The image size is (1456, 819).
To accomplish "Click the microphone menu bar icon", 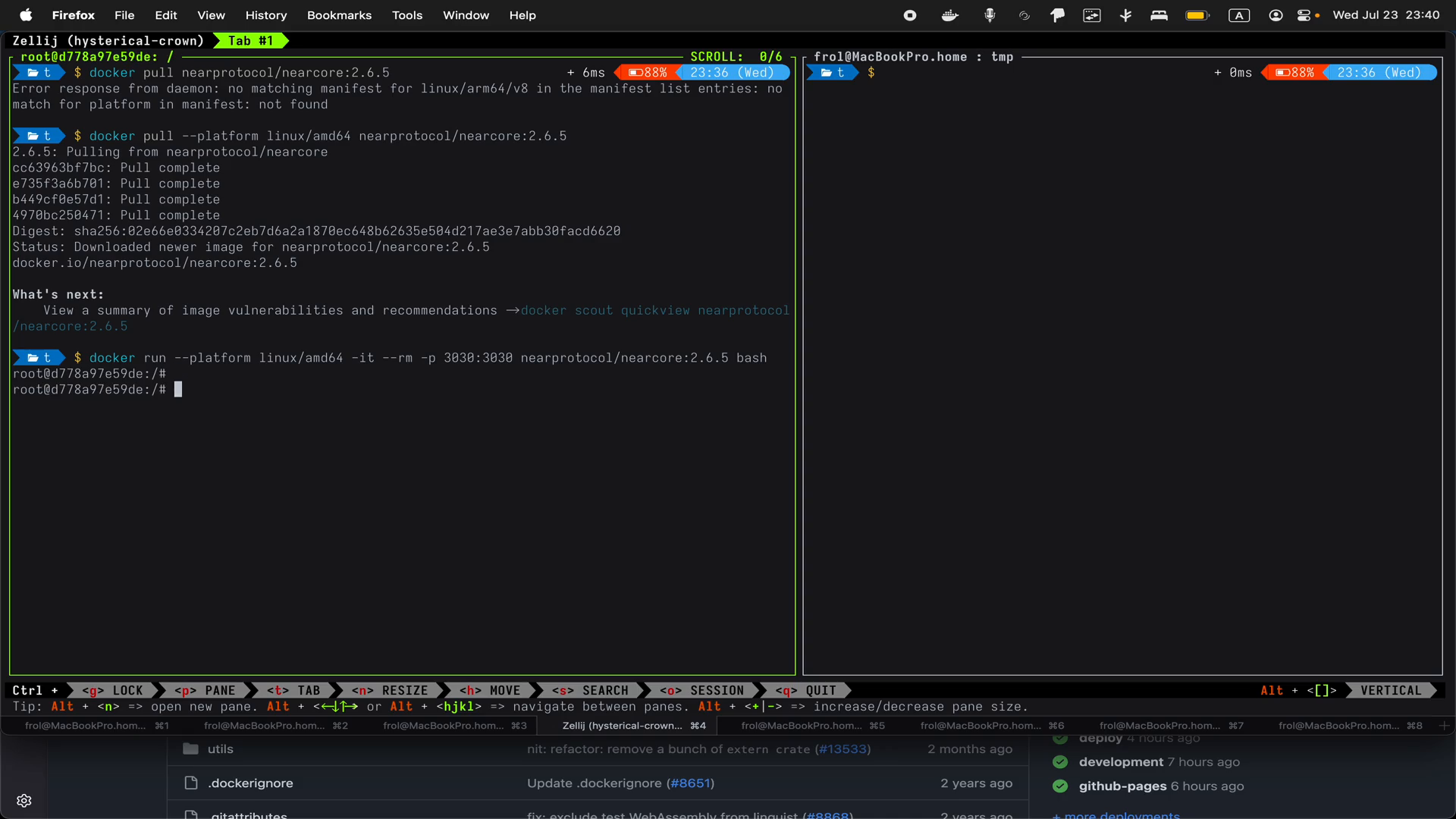I will pyautogui.click(x=990, y=15).
